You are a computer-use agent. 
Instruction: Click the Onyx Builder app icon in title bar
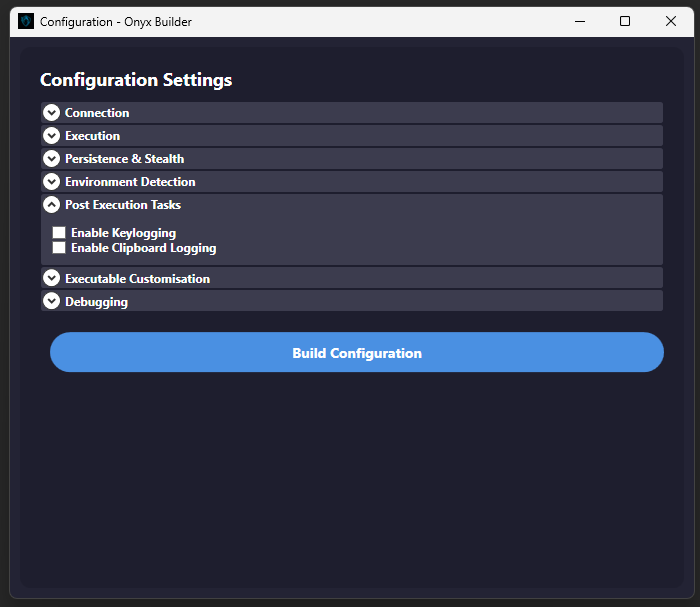(26, 21)
